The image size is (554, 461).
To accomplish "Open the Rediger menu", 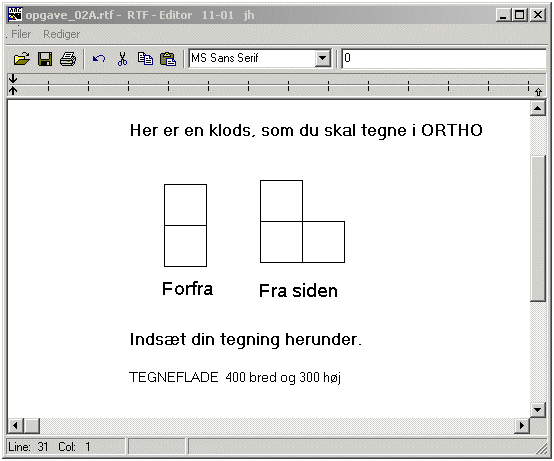I will [x=61, y=34].
